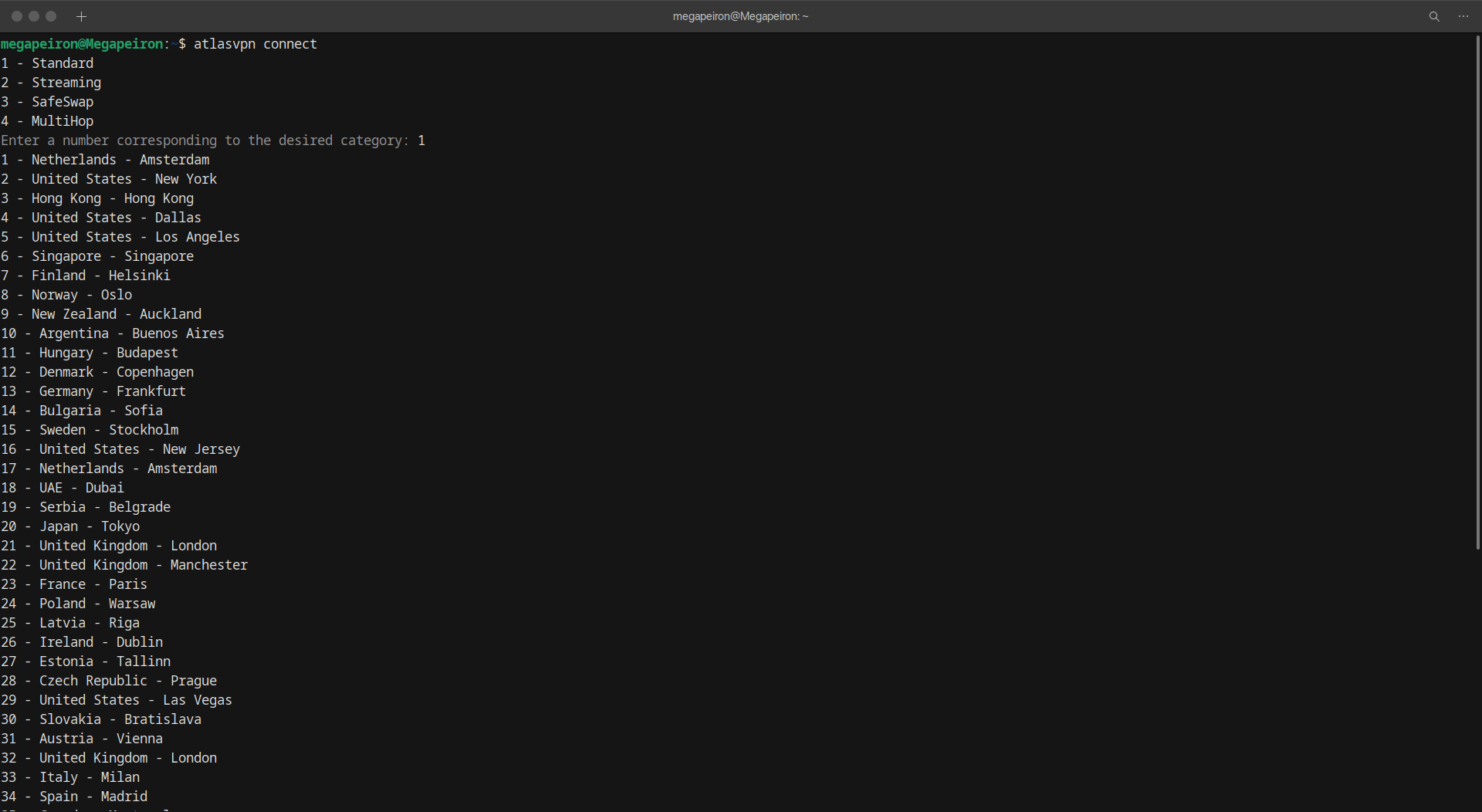Screen dimensions: 1482x812
Task: Click line '23 - France - Paris'
Action: [74, 584]
